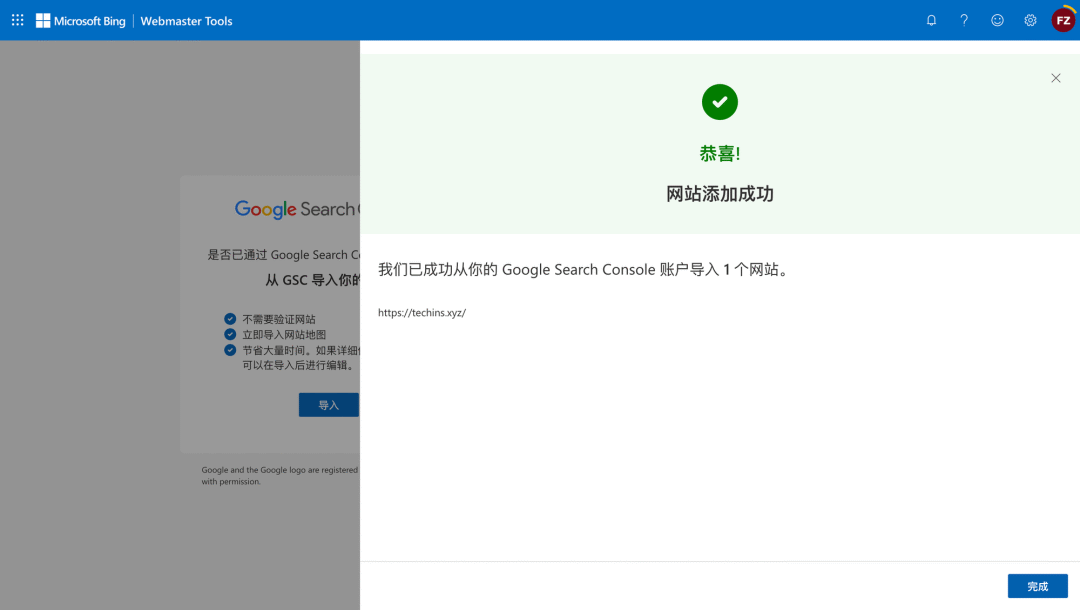Click the 从 GSC 导入 heading text

(x=313, y=280)
